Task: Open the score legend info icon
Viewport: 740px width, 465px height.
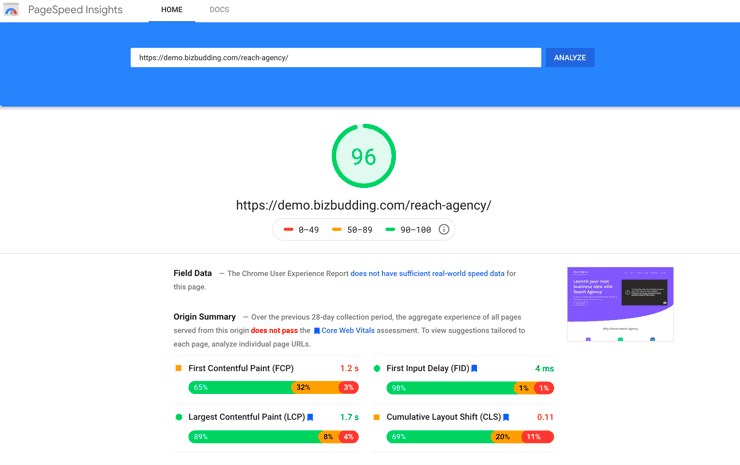Action: pyautogui.click(x=444, y=229)
